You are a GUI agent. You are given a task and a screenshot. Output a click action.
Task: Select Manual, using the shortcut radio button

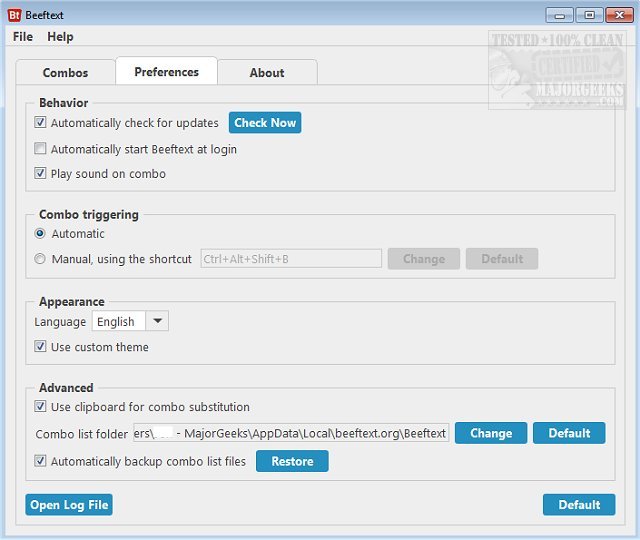coord(40,259)
